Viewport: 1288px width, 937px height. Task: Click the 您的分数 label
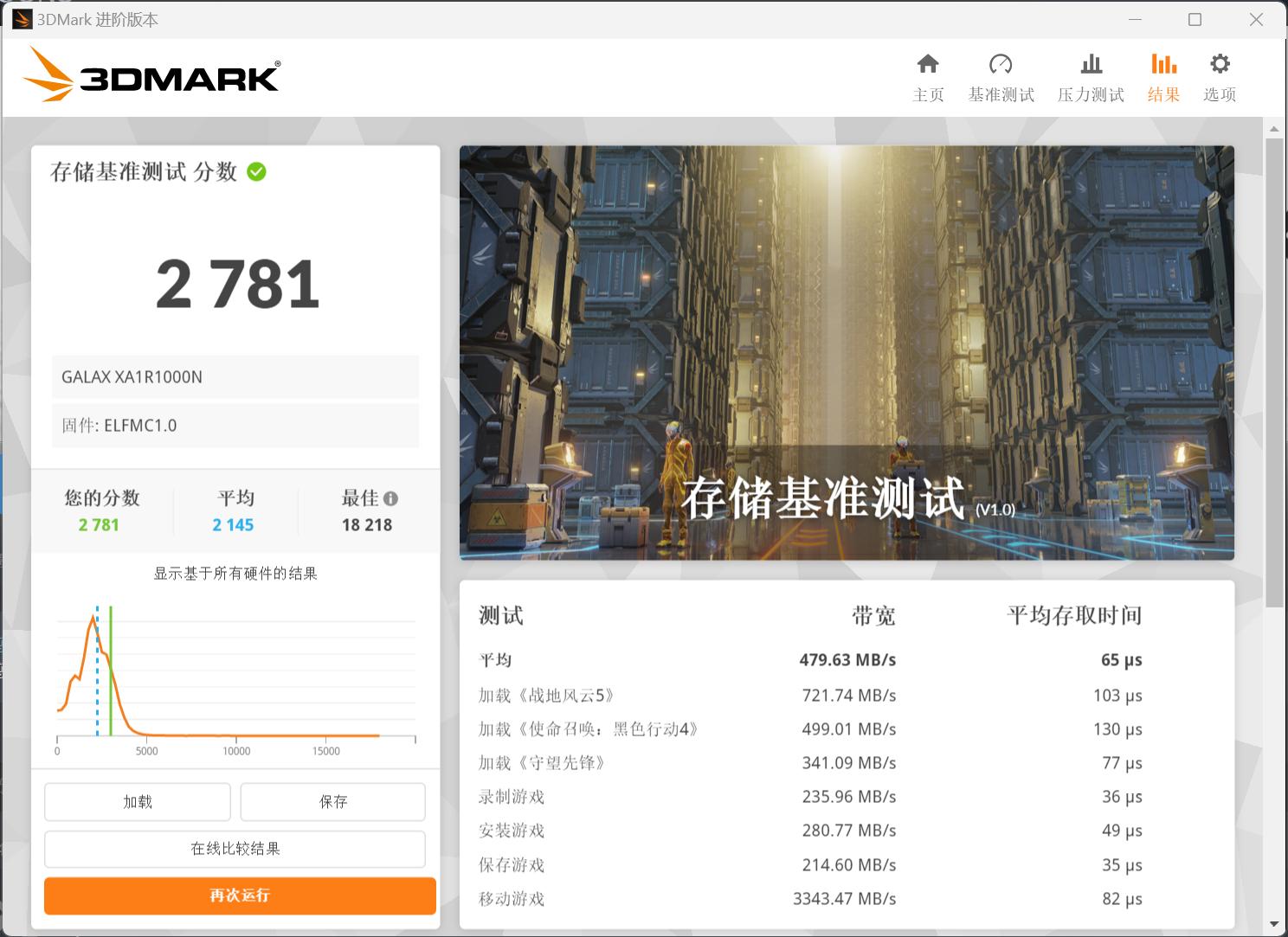coord(102,498)
